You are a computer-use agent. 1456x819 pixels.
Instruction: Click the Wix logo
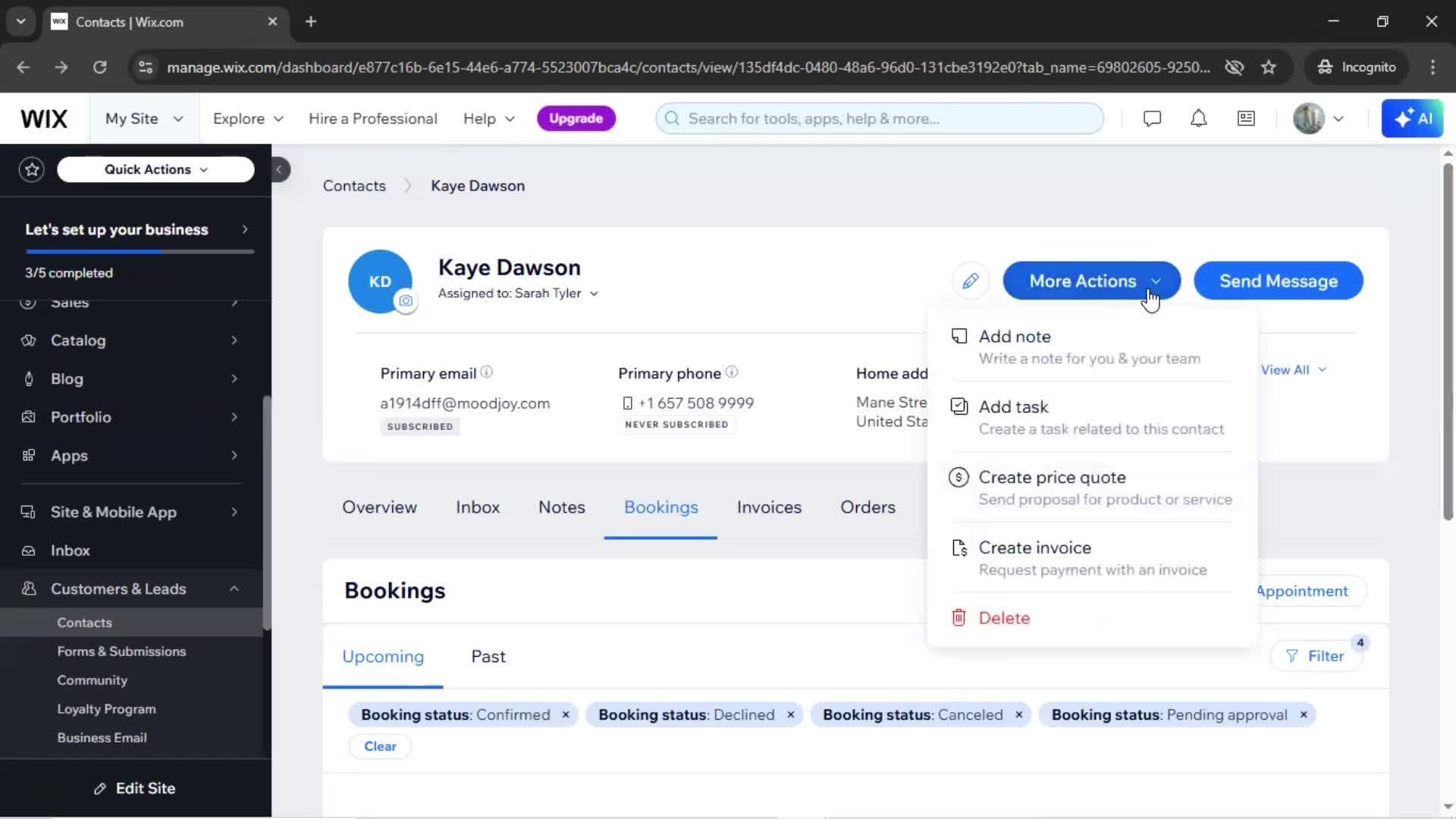(x=44, y=119)
